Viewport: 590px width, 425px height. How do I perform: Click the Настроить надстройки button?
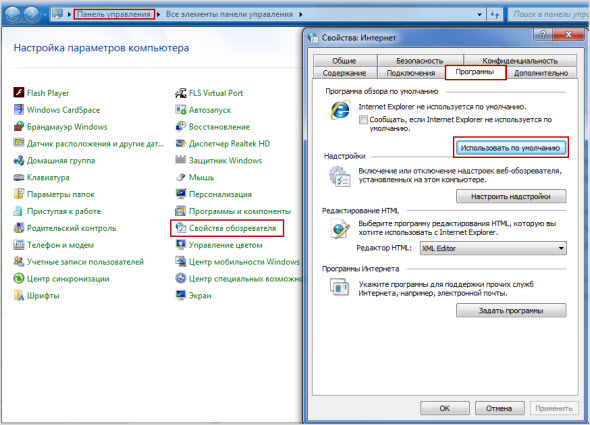(511, 196)
